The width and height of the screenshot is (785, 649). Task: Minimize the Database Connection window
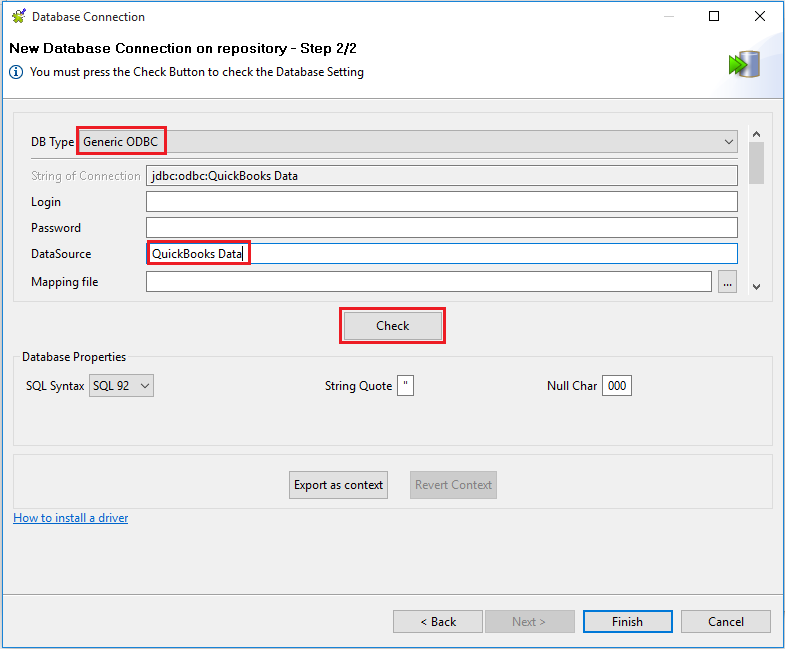pyautogui.click(x=668, y=17)
